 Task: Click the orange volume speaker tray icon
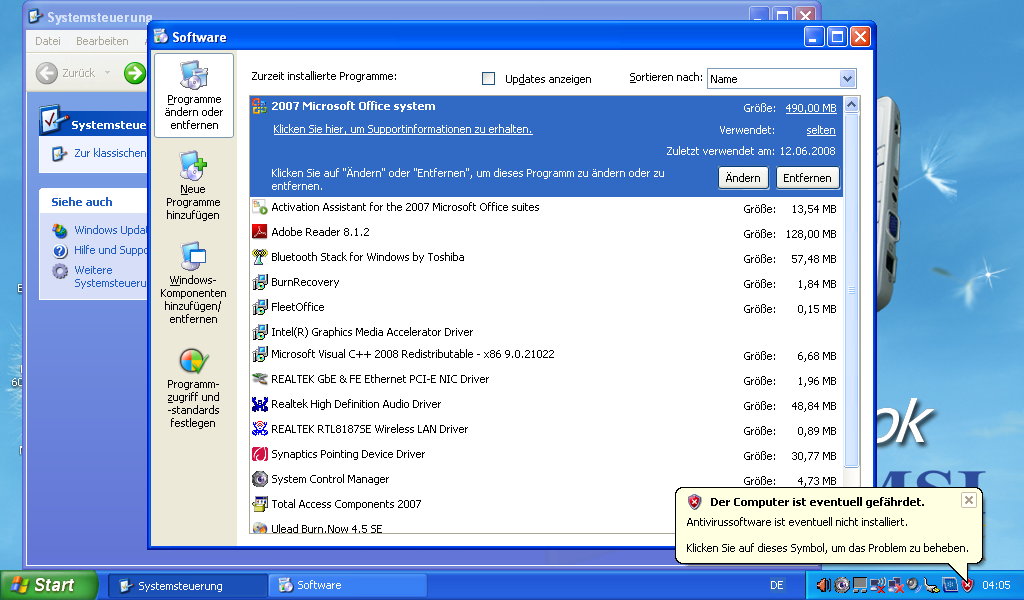click(824, 585)
